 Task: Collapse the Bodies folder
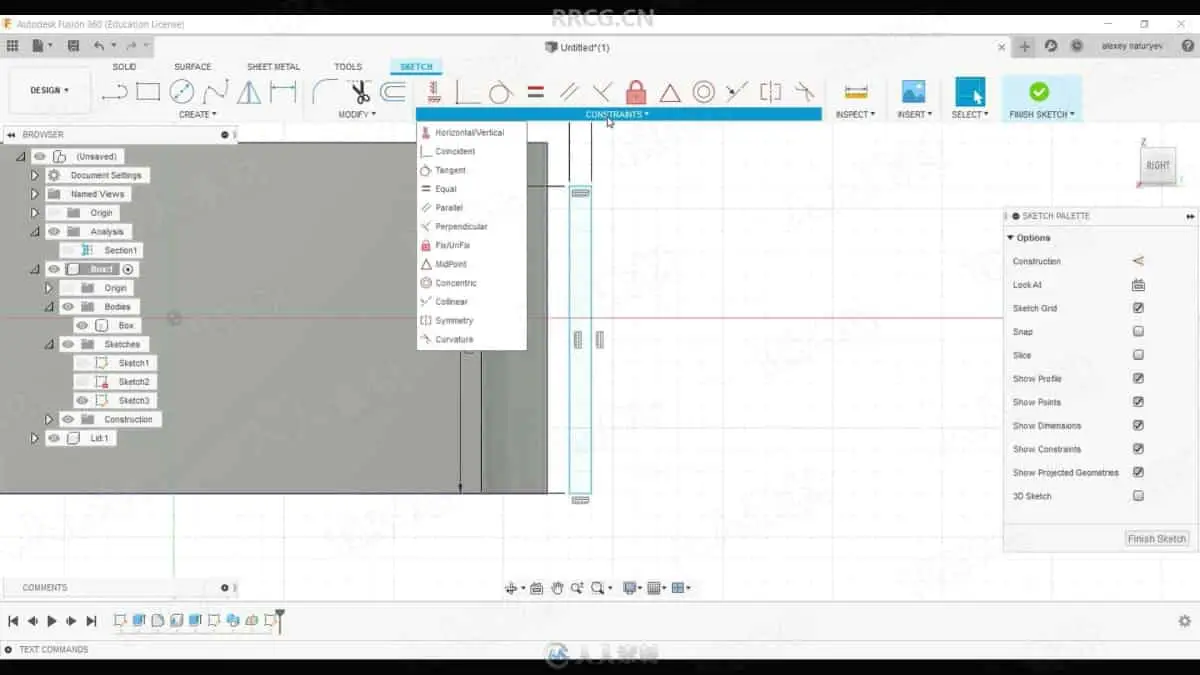pyautogui.click(x=48, y=307)
